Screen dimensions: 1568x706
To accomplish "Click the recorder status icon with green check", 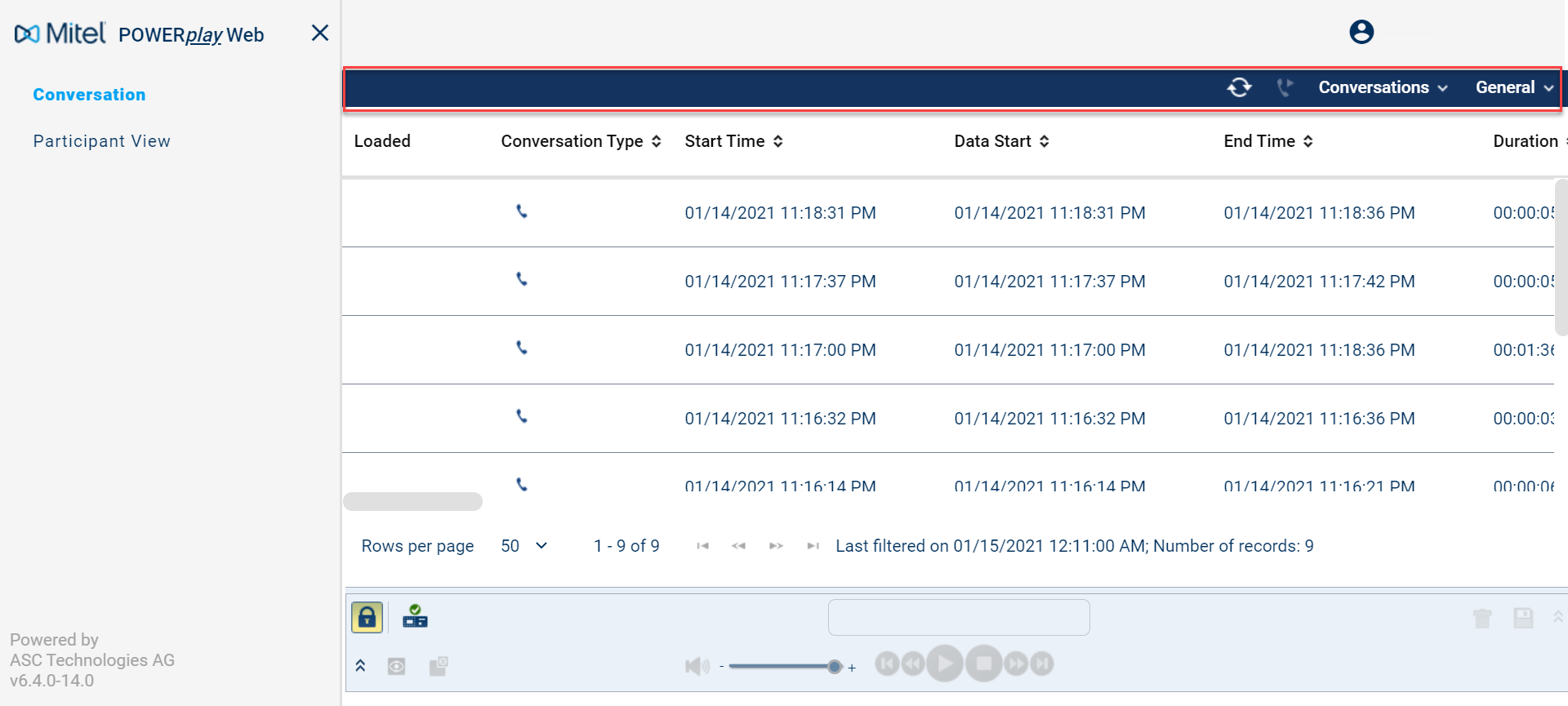I will point(415,617).
